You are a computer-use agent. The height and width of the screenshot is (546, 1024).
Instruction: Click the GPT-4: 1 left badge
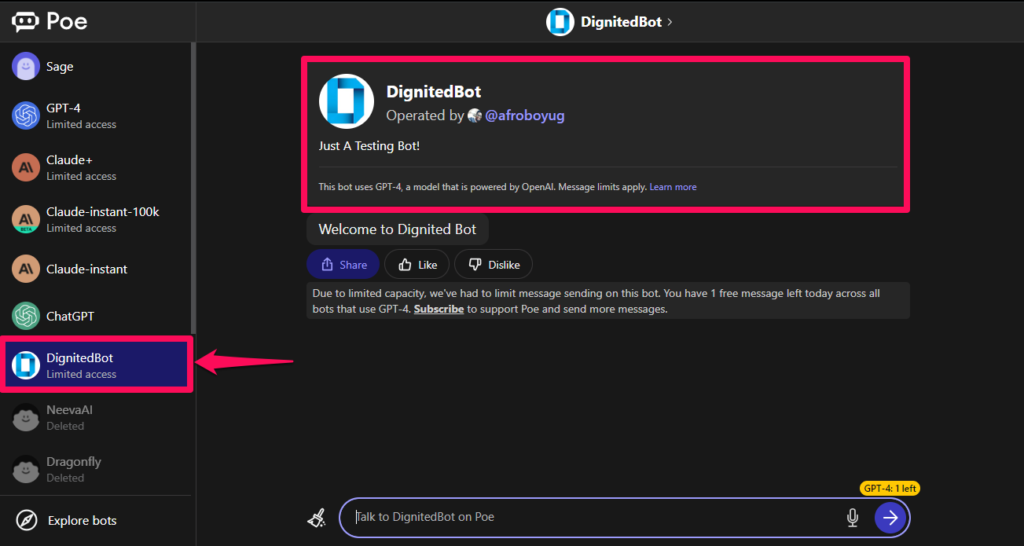coord(889,488)
